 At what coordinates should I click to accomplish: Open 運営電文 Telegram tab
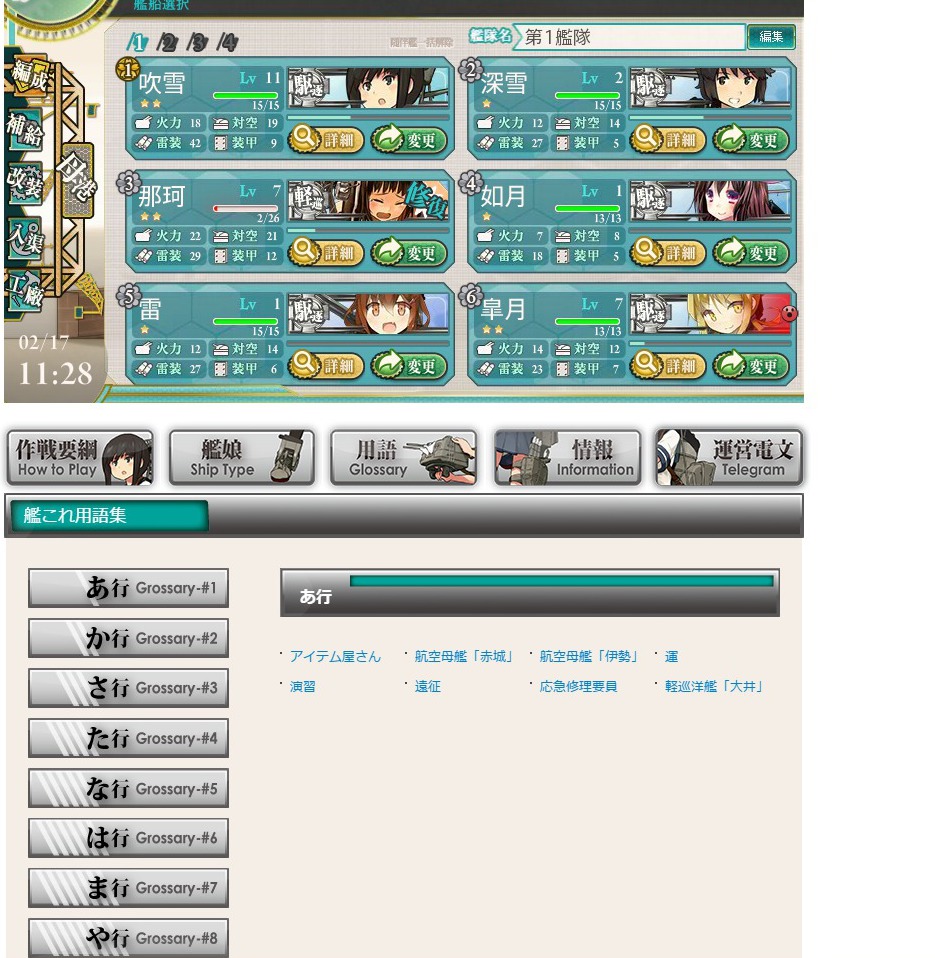point(729,458)
